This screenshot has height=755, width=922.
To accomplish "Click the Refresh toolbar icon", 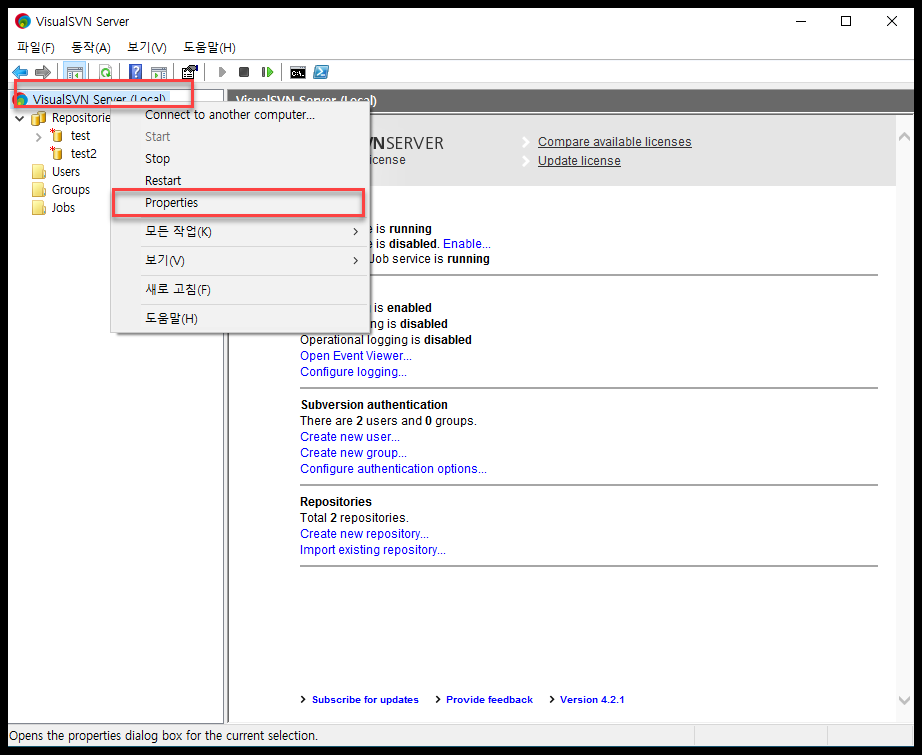I will click(x=105, y=72).
